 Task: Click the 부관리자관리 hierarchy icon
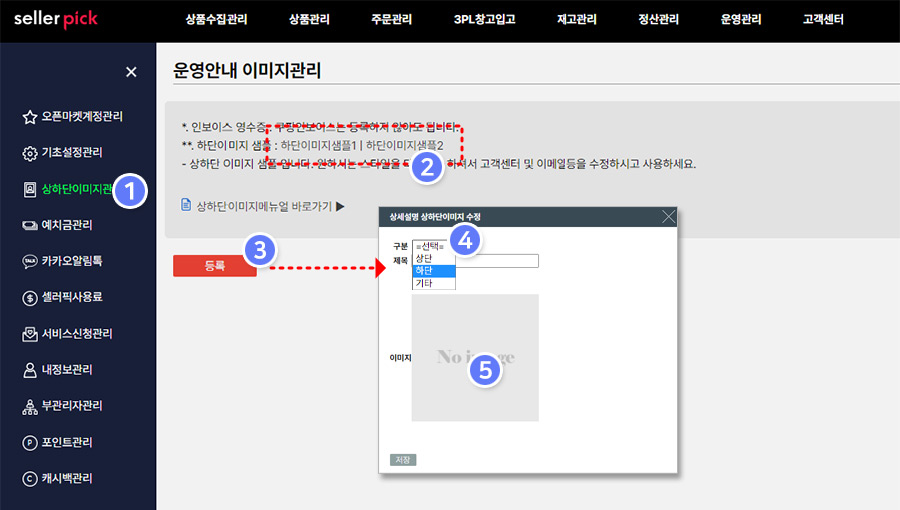(30, 406)
